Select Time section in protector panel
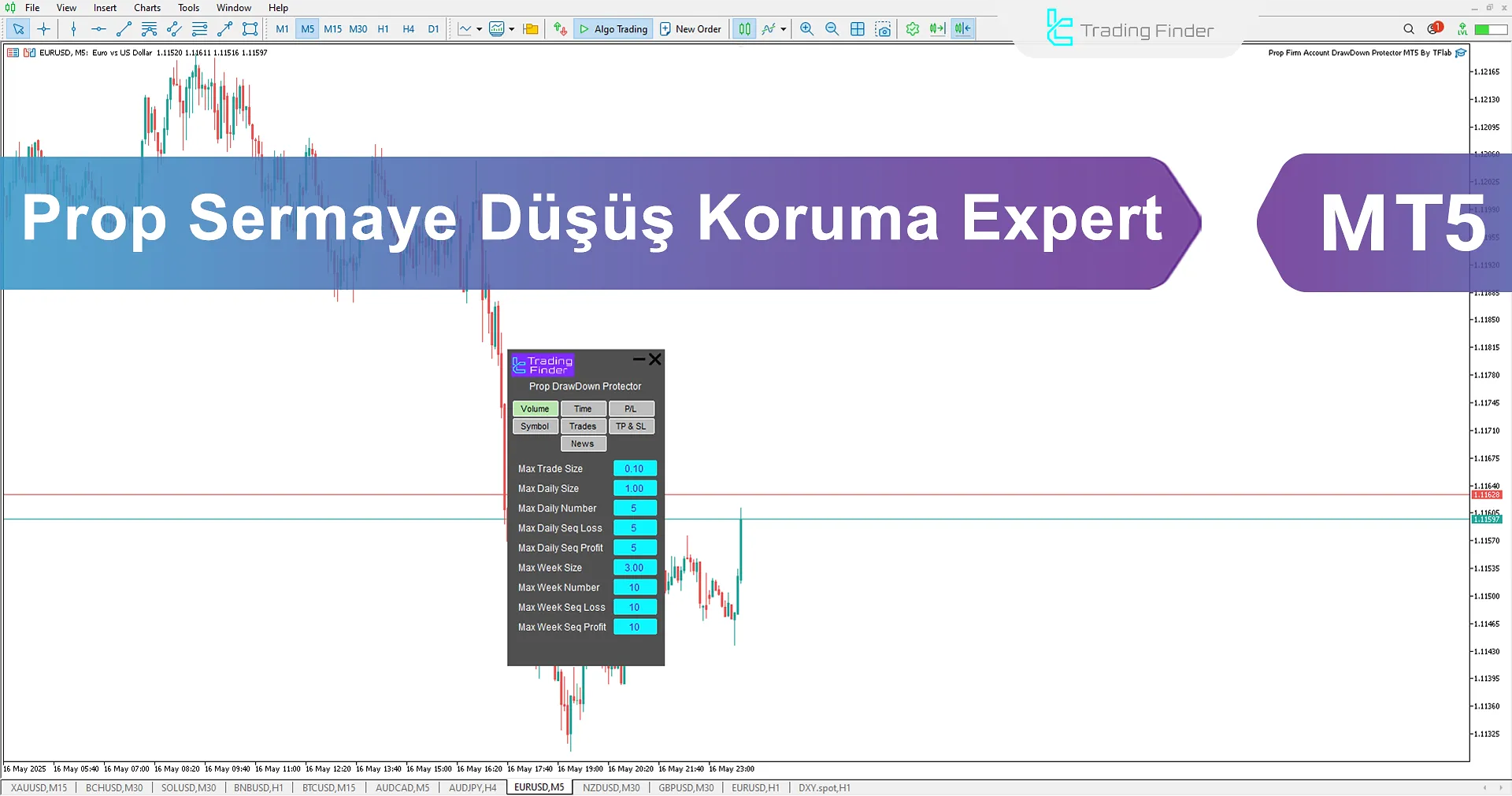The width and height of the screenshot is (1512, 796). tap(583, 409)
